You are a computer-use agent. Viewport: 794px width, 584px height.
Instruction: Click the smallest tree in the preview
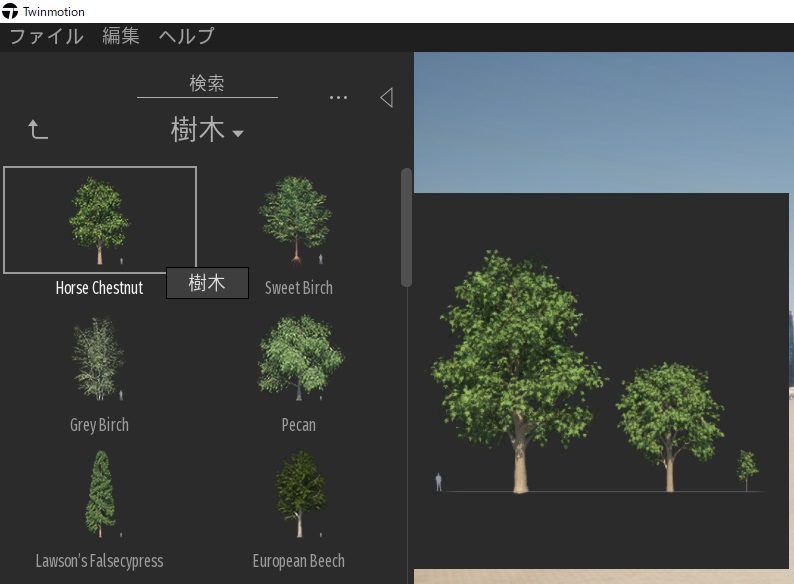pos(747,470)
